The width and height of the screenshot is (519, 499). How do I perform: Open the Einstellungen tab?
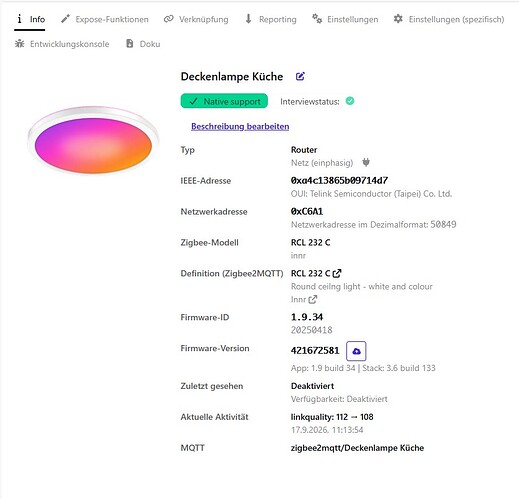pyautogui.click(x=345, y=19)
